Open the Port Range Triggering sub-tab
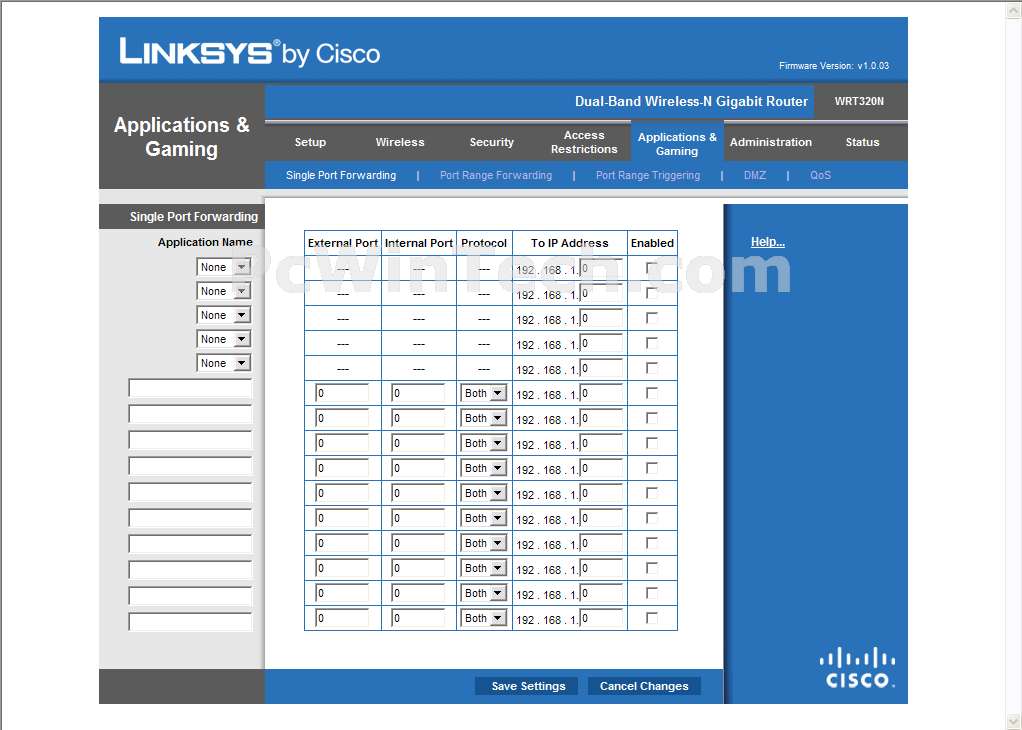Image resolution: width=1022 pixels, height=730 pixels. coord(648,175)
